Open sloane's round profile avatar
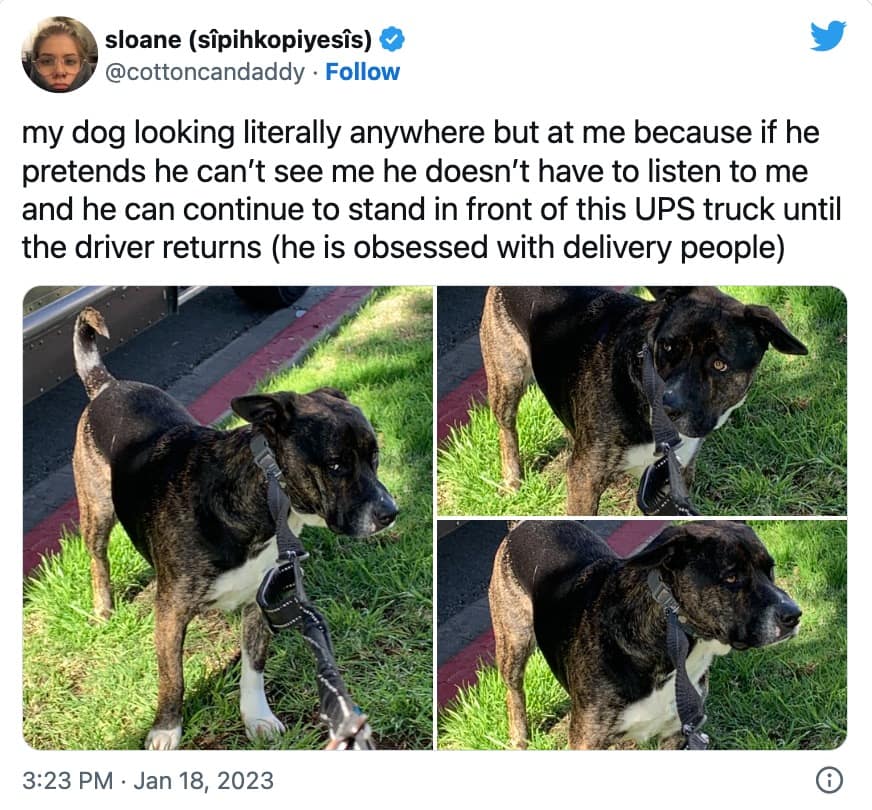Image resolution: width=872 pixels, height=810 pixels. pyautogui.click(x=60, y=54)
